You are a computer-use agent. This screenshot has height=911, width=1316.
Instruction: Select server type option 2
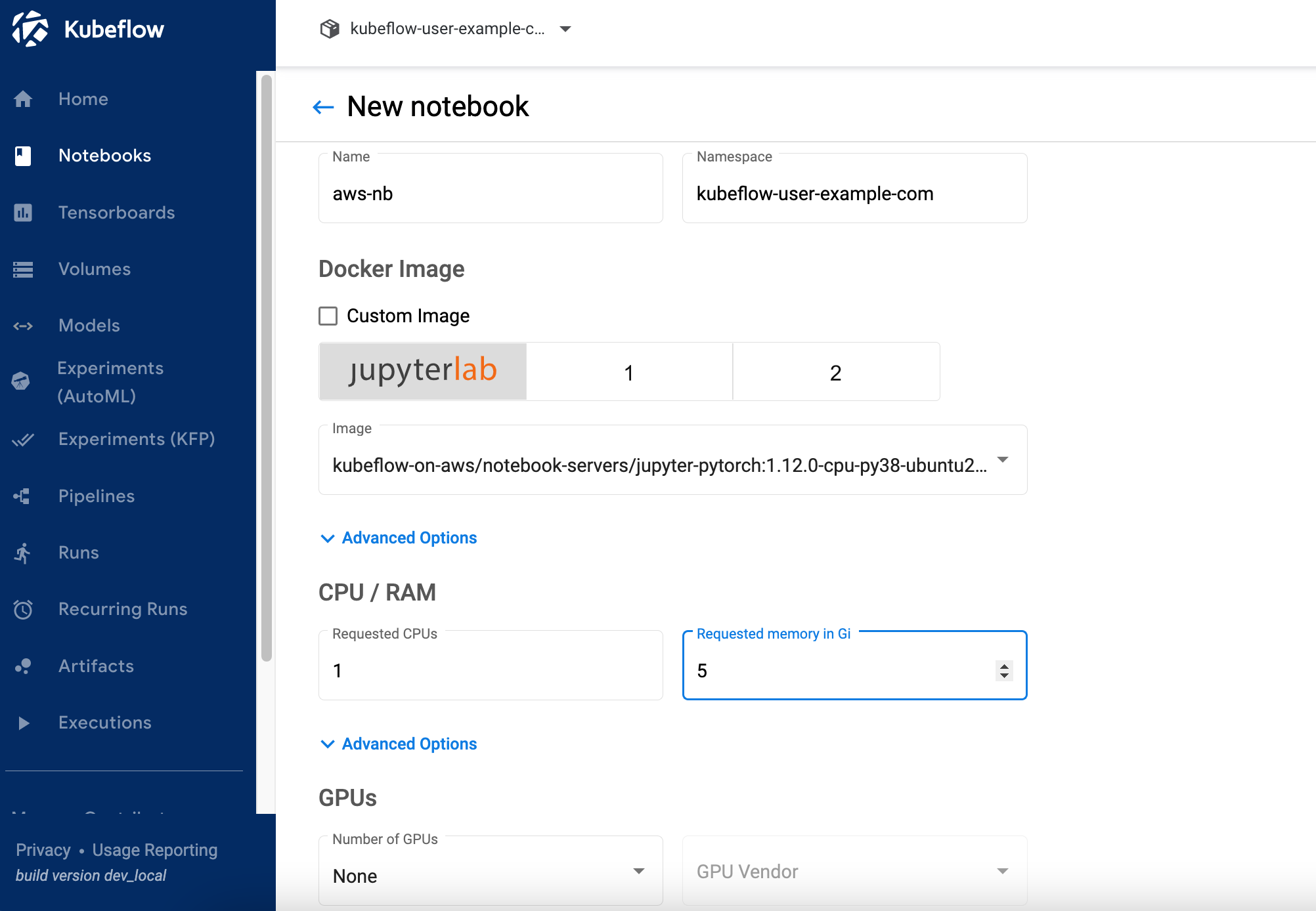click(x=835, y=372)
